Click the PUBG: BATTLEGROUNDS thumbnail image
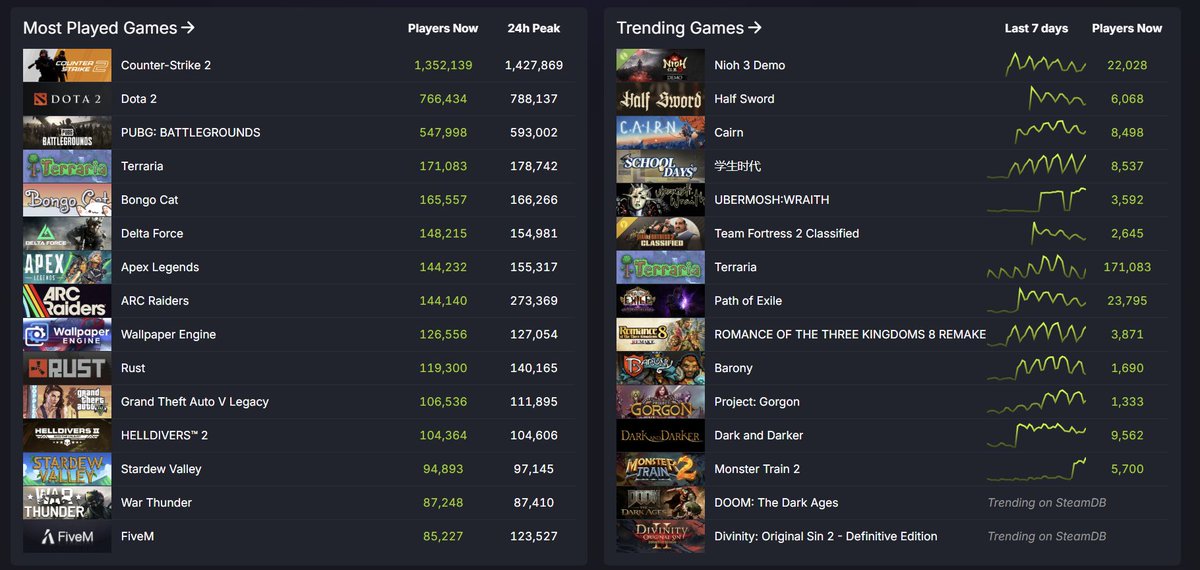Screen dimensions: 1200x570 tap(67, 132)
